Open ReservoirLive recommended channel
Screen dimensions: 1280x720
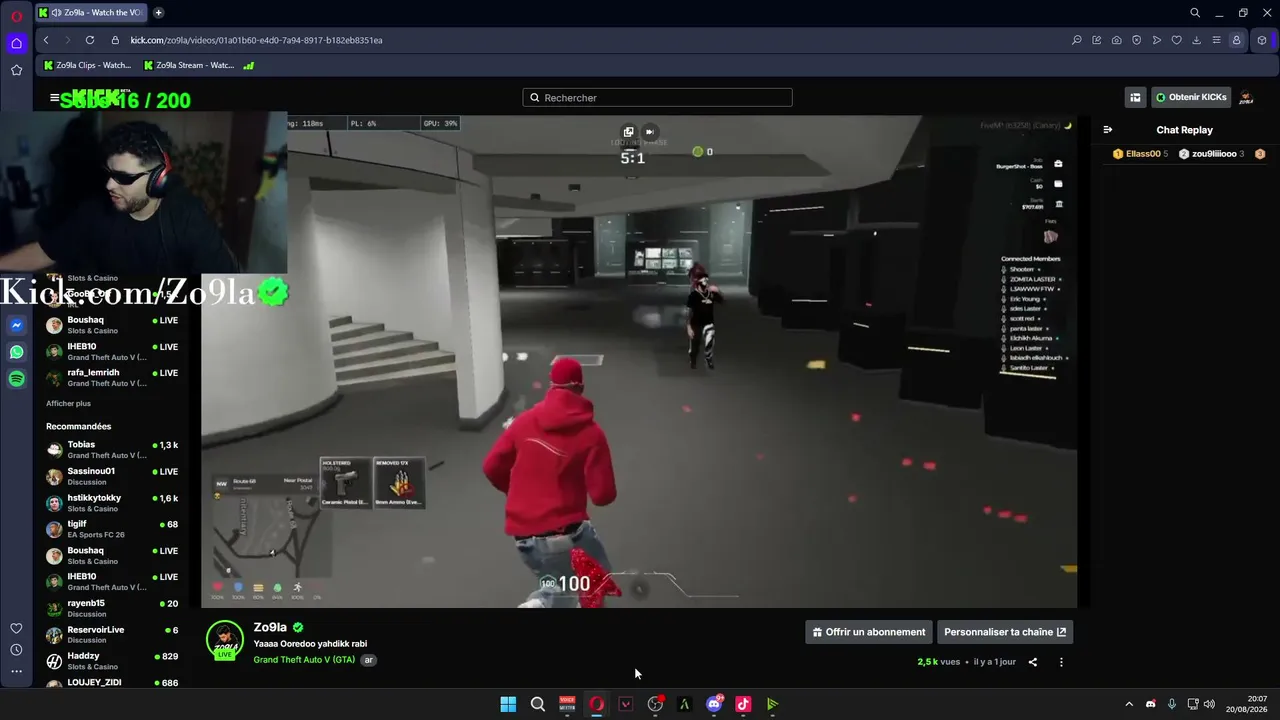(112, 635)
